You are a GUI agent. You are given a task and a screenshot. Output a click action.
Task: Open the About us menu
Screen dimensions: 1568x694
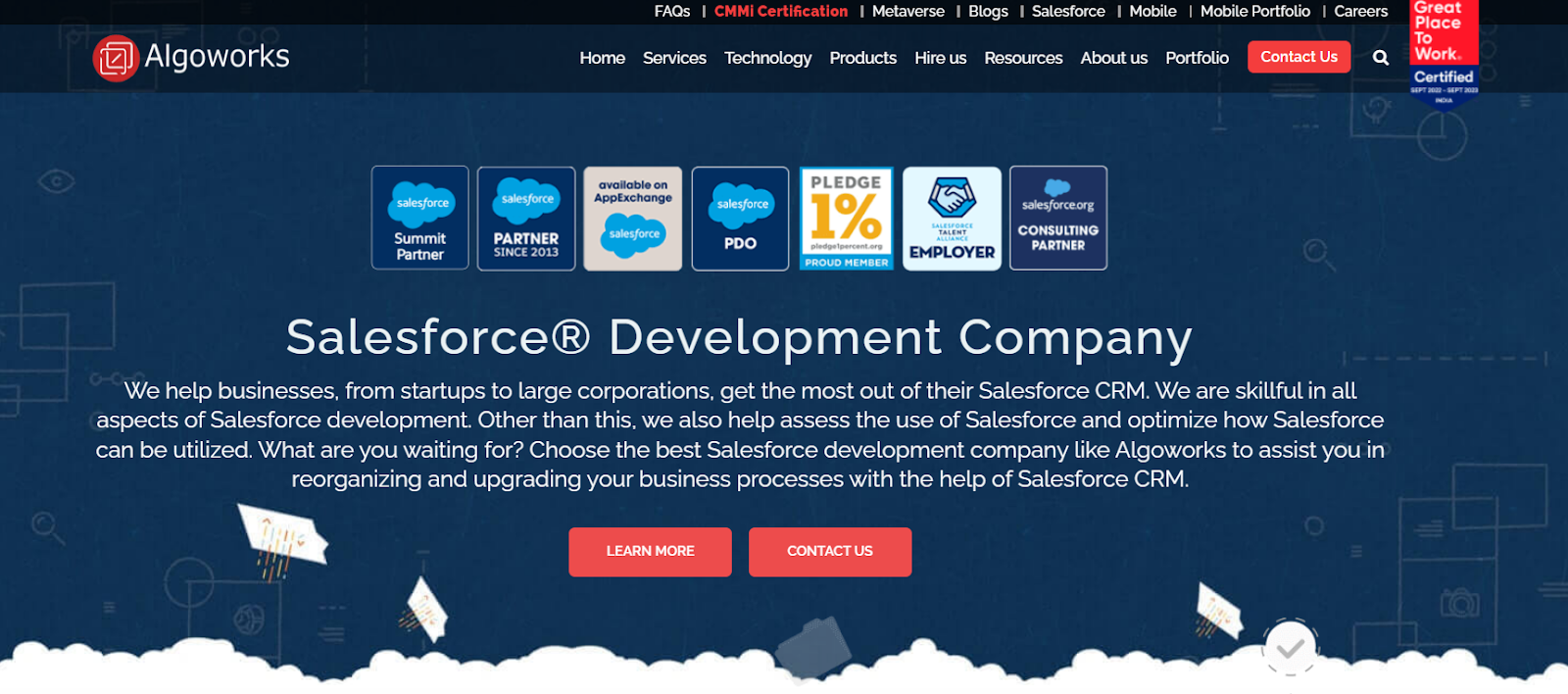tap(1113, 58)
